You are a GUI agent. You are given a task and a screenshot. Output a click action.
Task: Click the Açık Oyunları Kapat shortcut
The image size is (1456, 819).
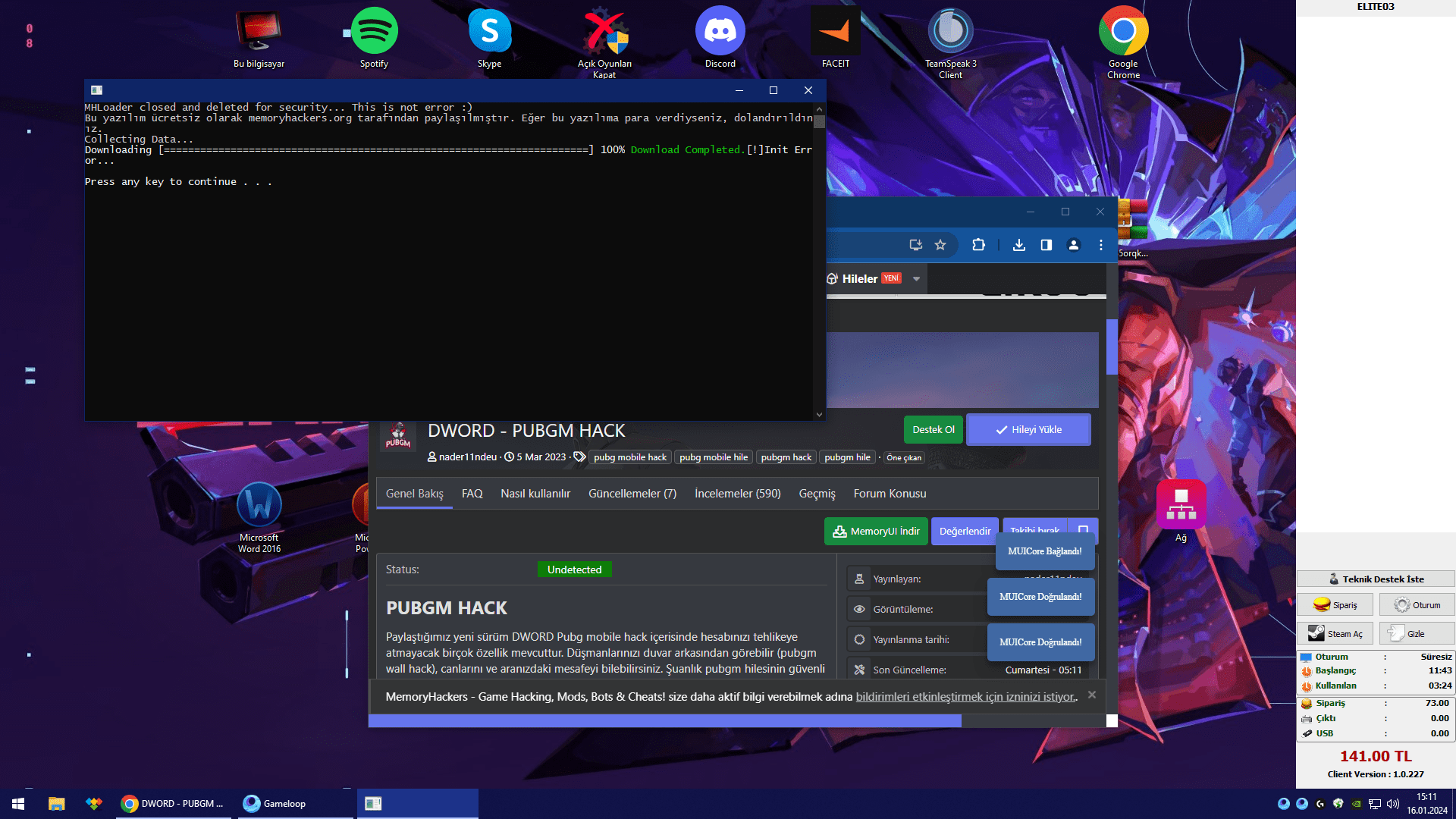point(604,43)
